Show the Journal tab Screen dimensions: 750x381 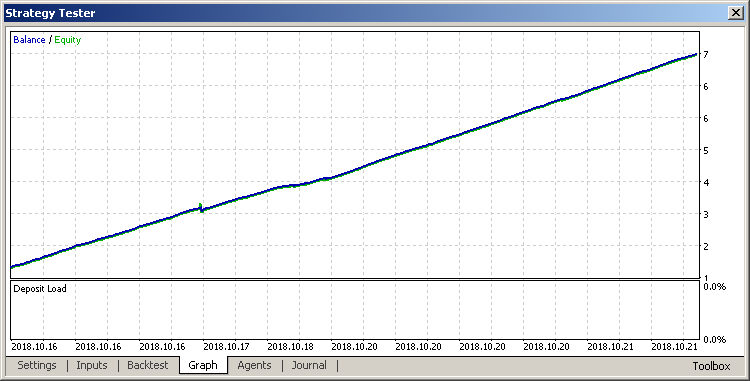tap(309, 365)
